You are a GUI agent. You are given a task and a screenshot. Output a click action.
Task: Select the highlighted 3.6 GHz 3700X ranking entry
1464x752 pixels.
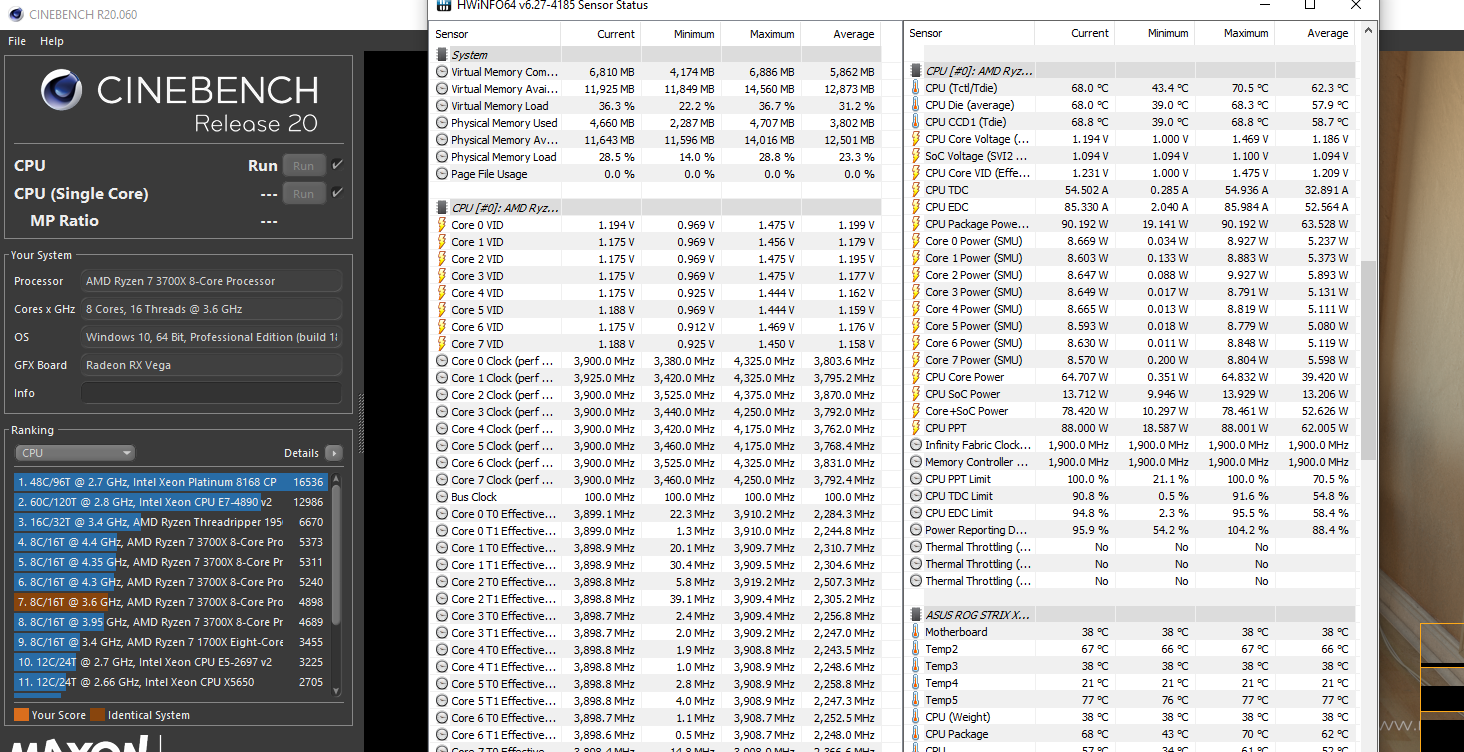click(170, 602)
